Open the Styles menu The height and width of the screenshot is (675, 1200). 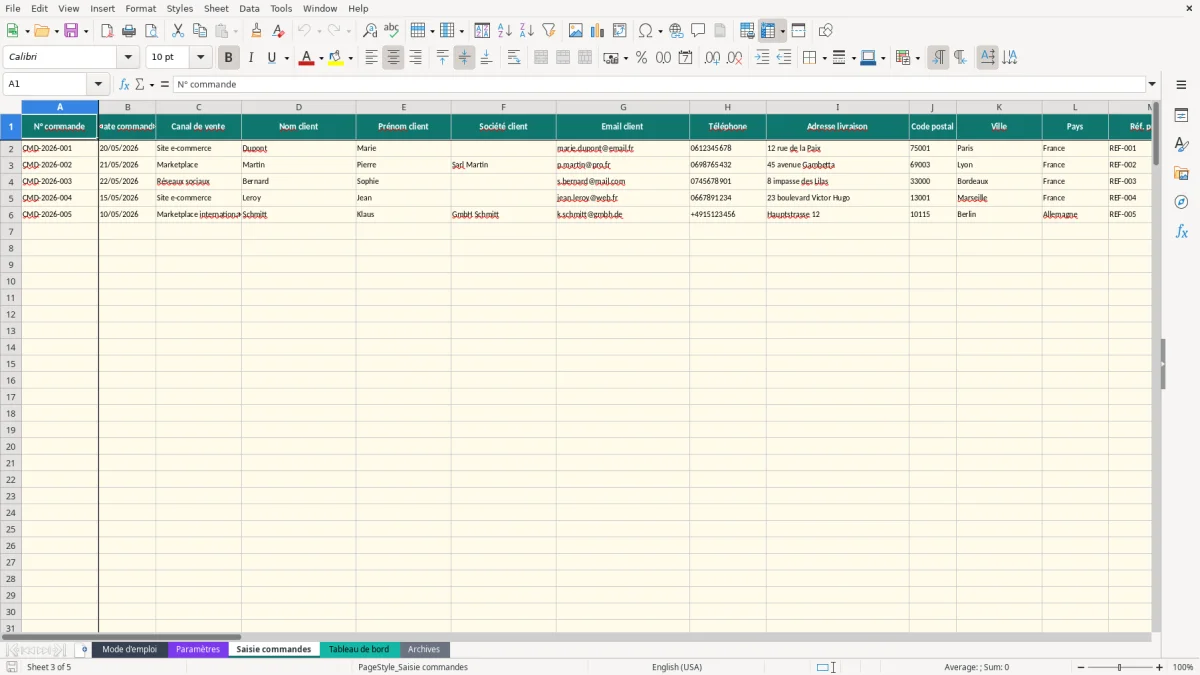pos(180,8)
